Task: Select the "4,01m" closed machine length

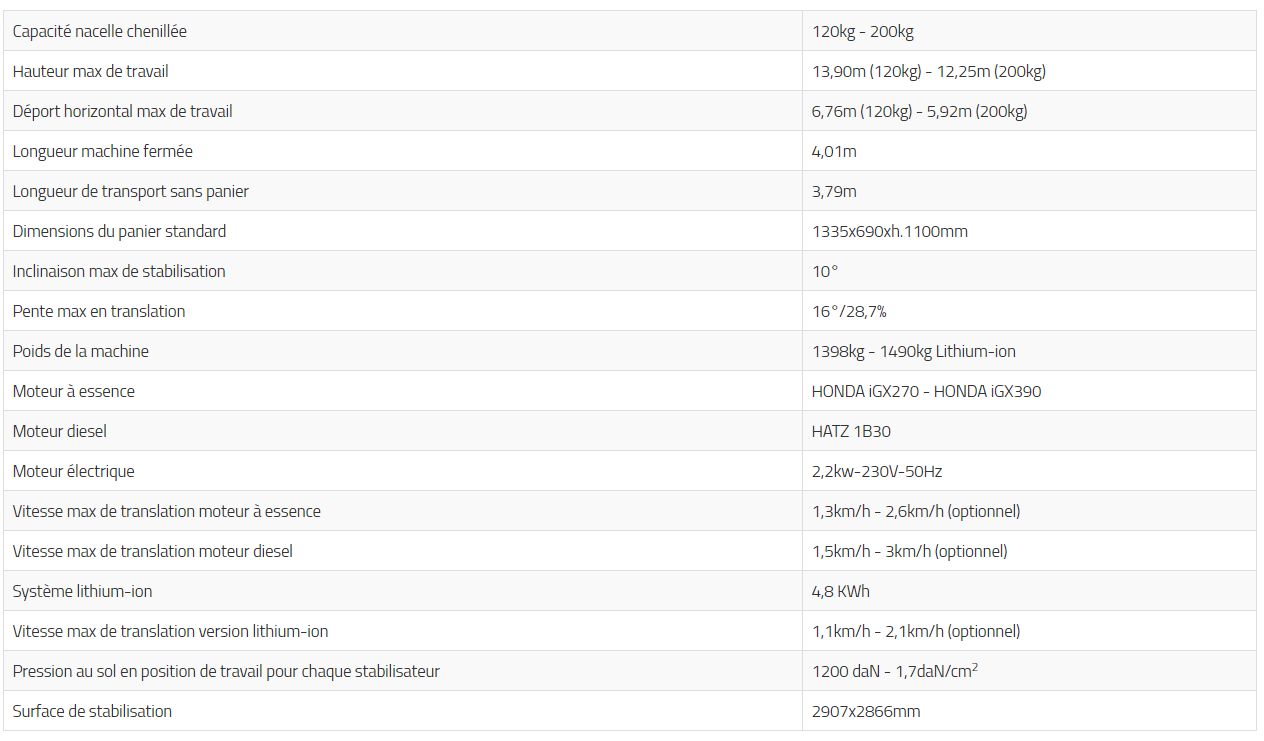Action: pyautogui.click(x=834, y=151)
